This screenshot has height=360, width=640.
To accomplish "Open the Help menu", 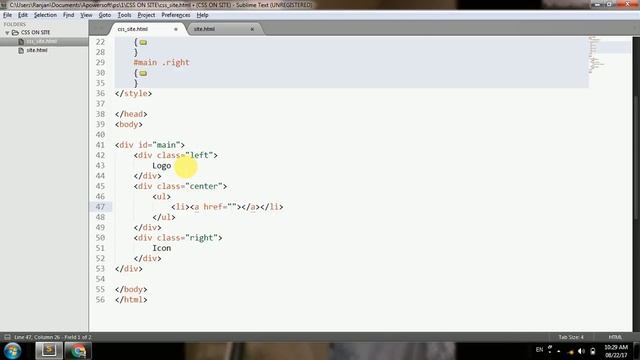I will (202, 15).
